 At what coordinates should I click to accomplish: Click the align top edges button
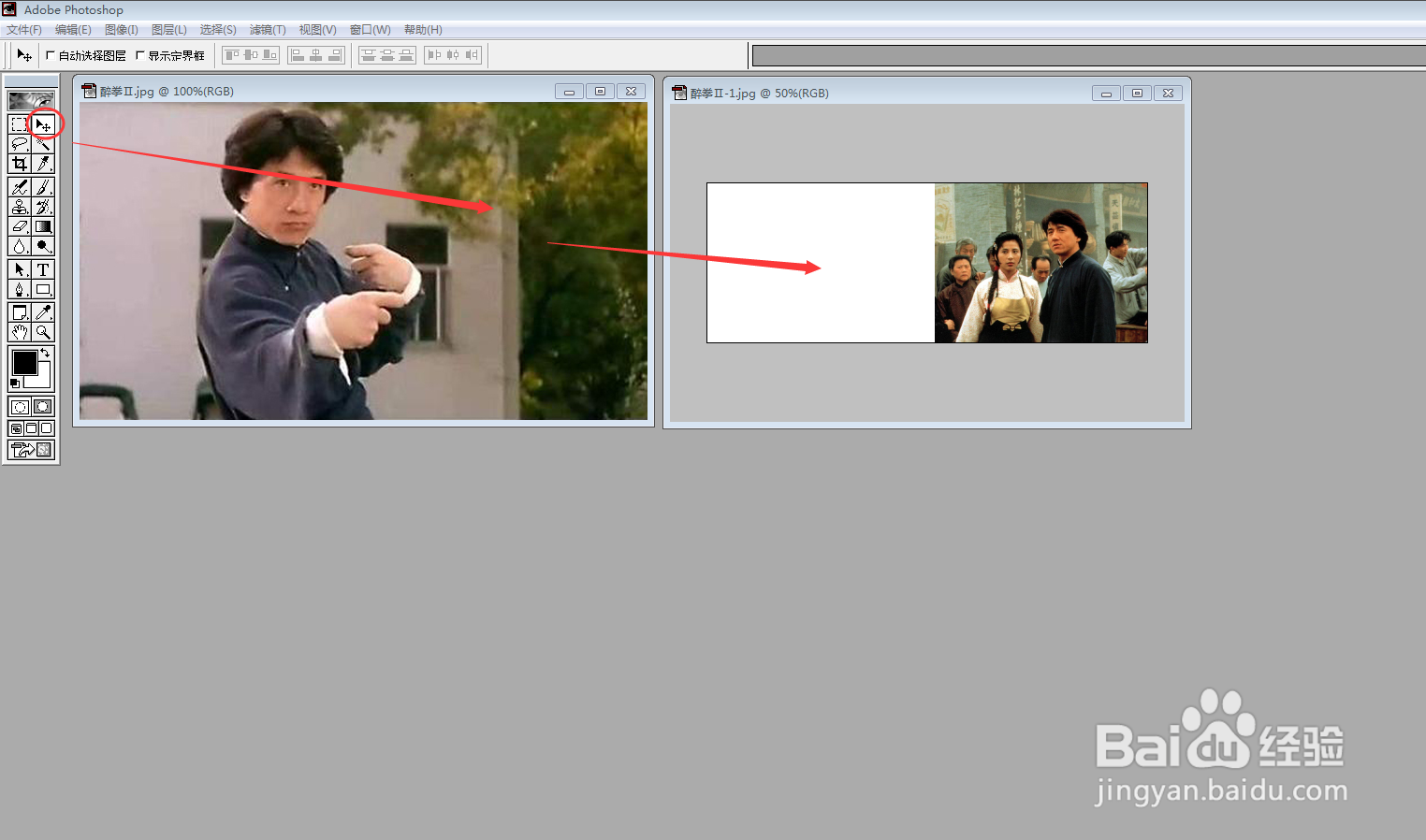pos(232,55)
